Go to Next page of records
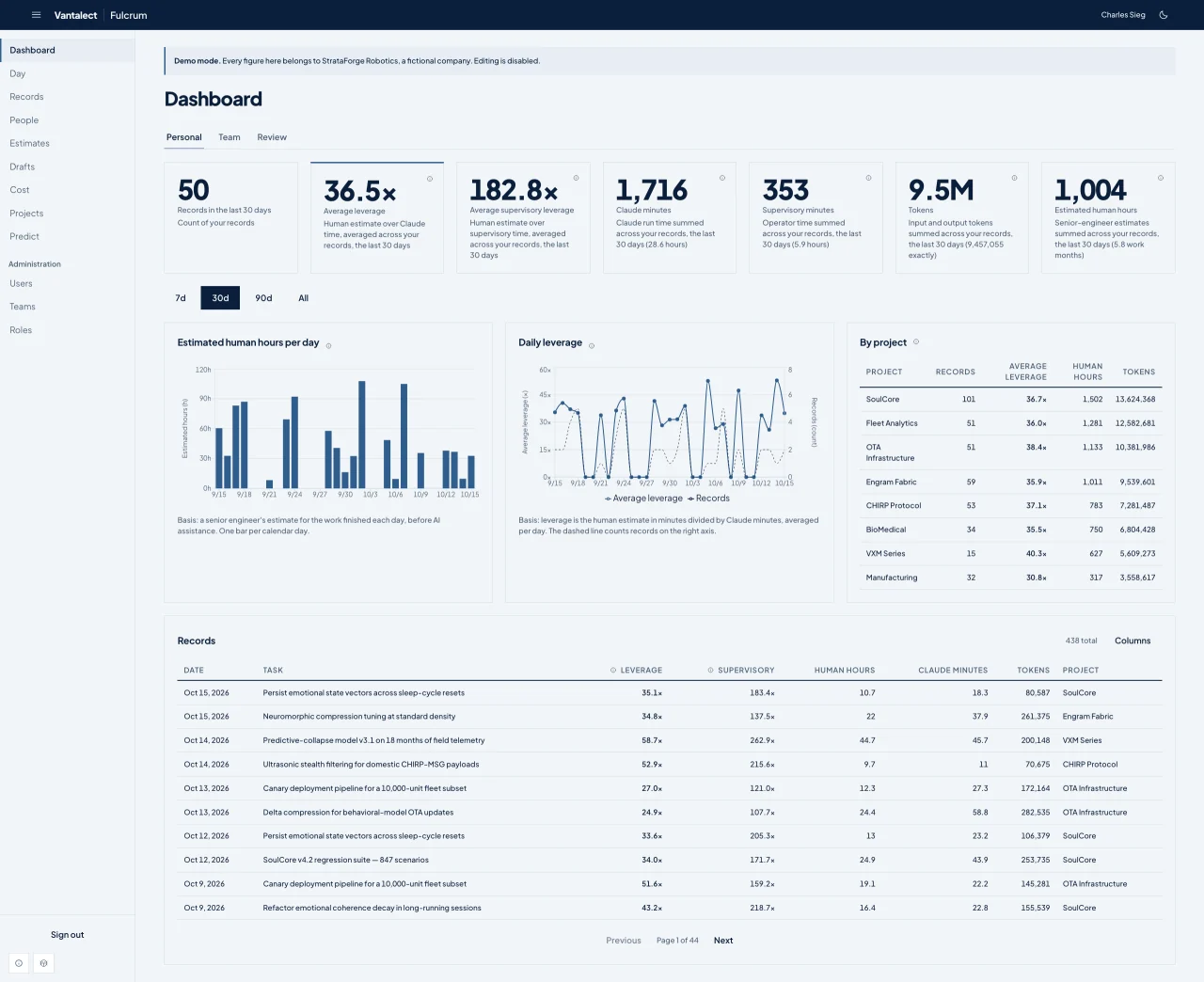Image resolution: width=1204 pixels, height=982 pixels. tap(723, 941)
